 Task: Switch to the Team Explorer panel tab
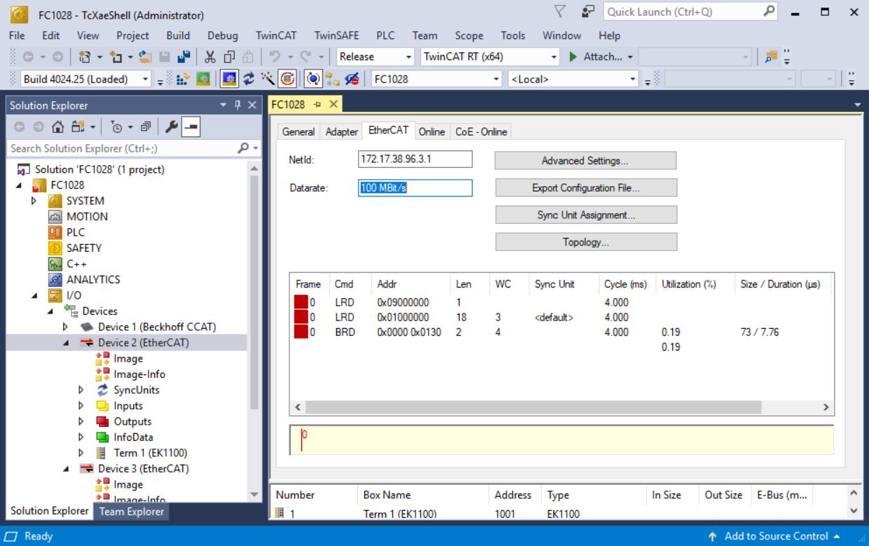tap(131, 512)
